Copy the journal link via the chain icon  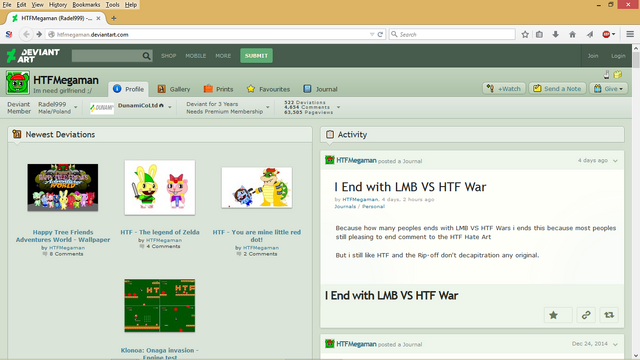coord(586,315)
